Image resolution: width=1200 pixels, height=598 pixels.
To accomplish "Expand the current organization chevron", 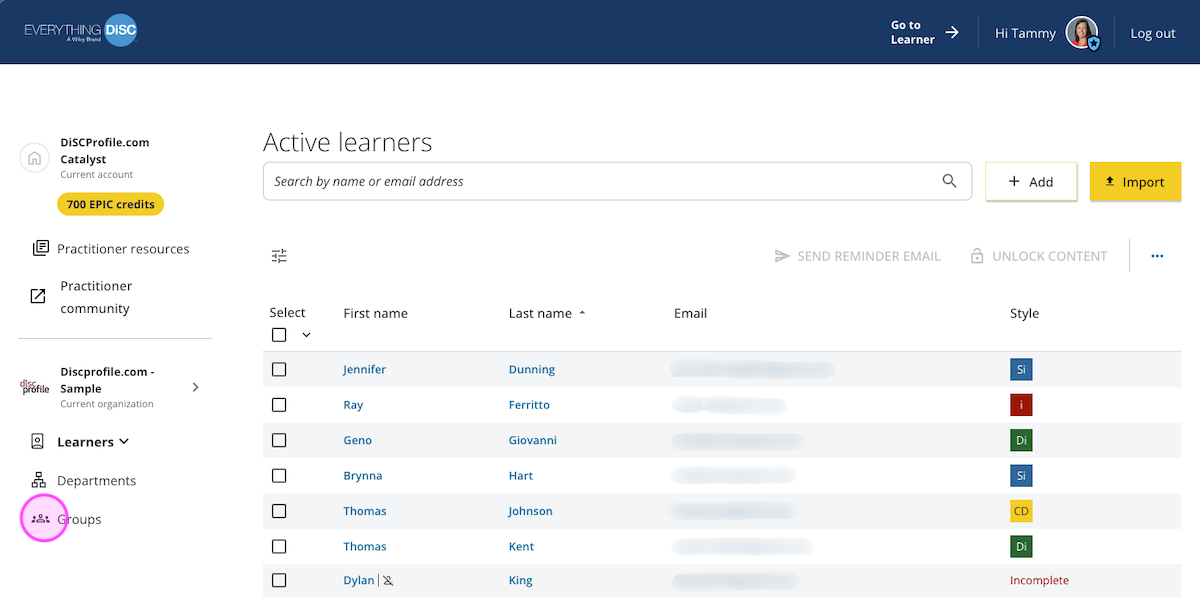I will pyautogui.click(x=195, y=387).
